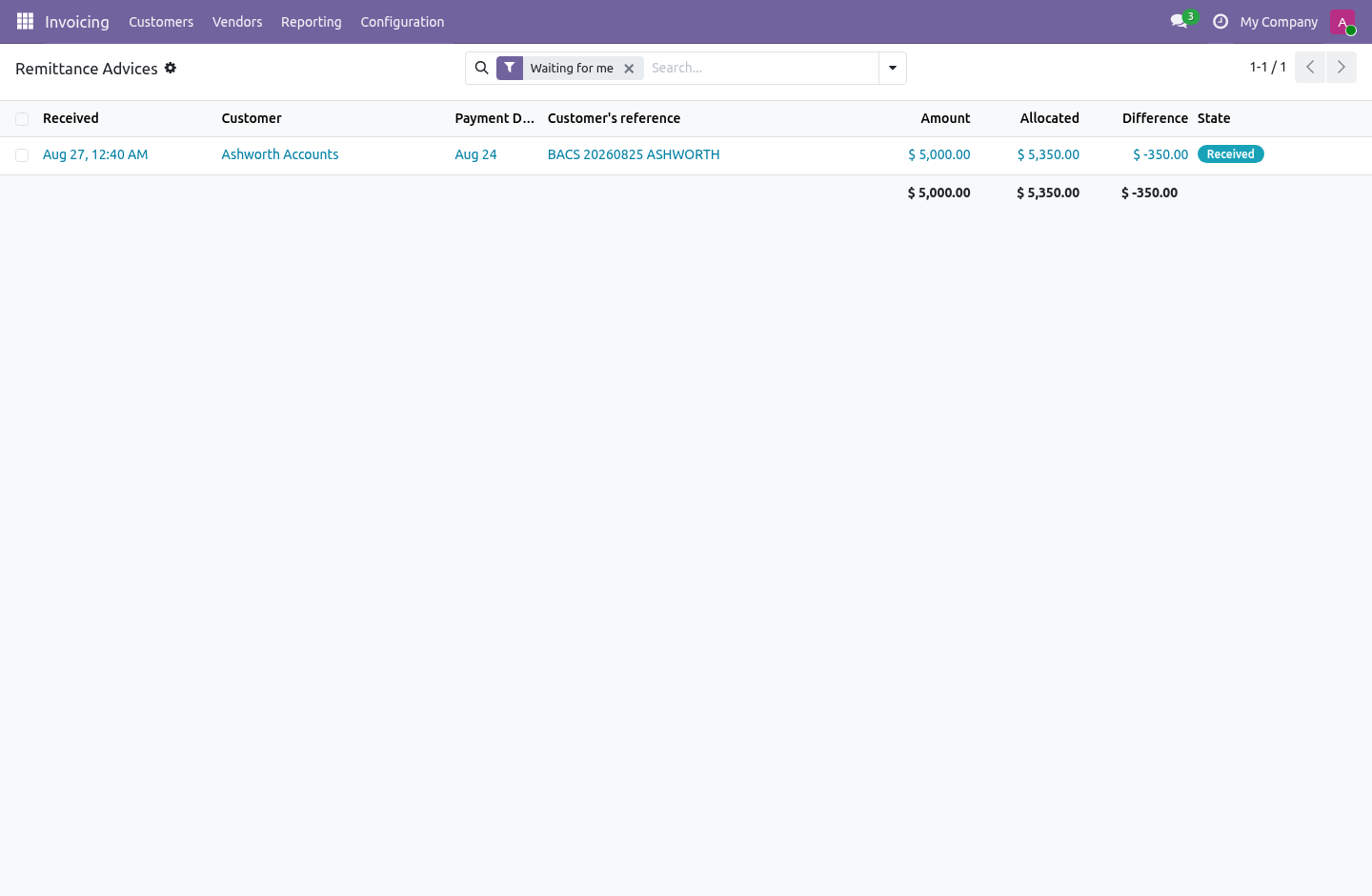
Task: Click the $ 5,350.00 allocated cell in the row
Action: (1048, 154)
